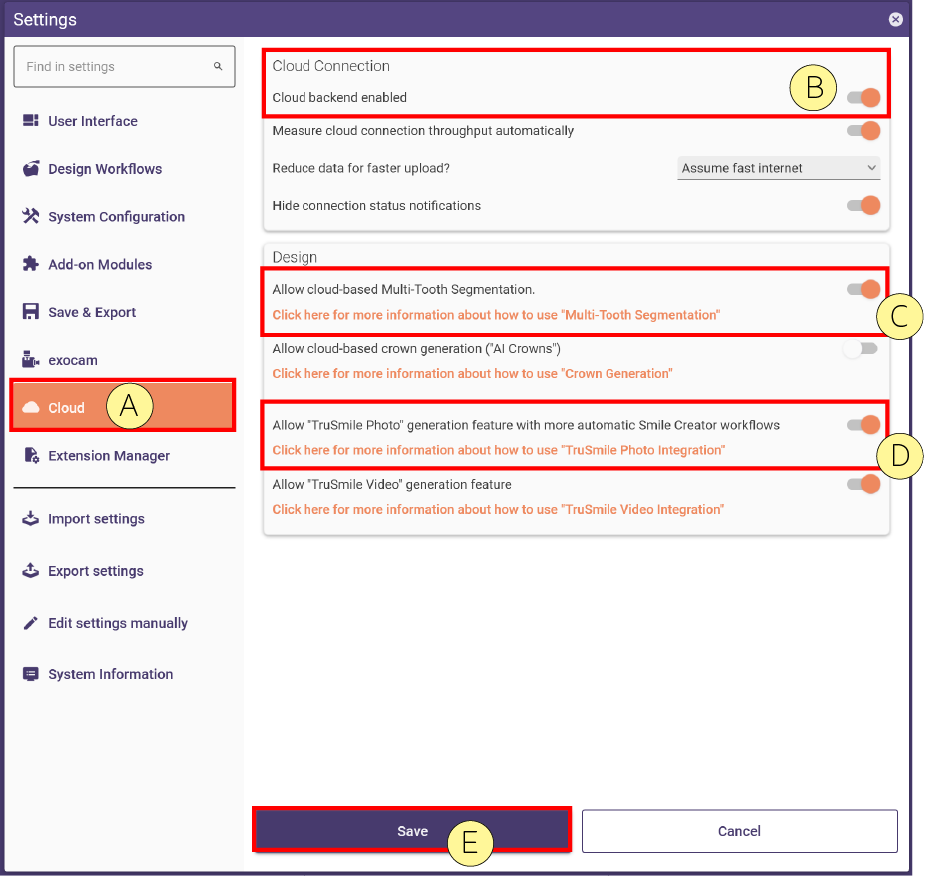Click Edit settings manually

118,623
